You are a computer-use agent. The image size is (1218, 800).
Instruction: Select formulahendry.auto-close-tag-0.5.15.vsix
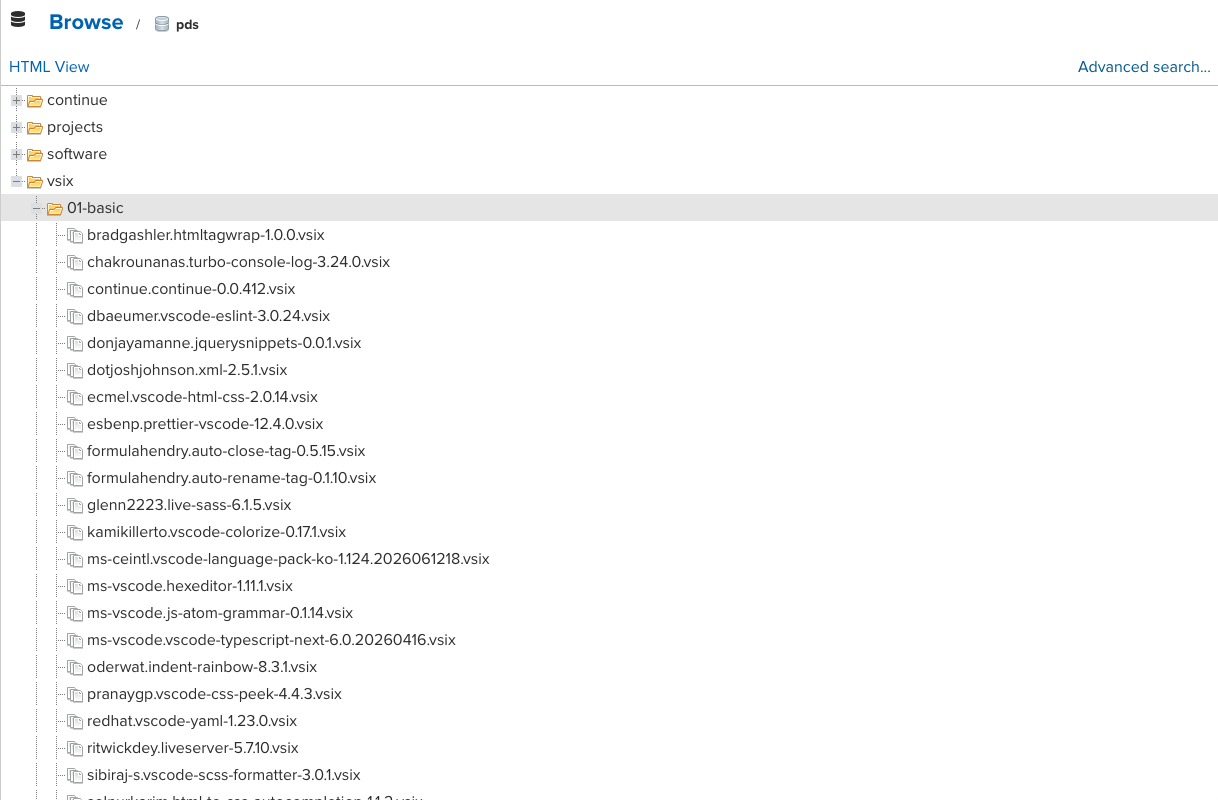(x=226, y=451)
